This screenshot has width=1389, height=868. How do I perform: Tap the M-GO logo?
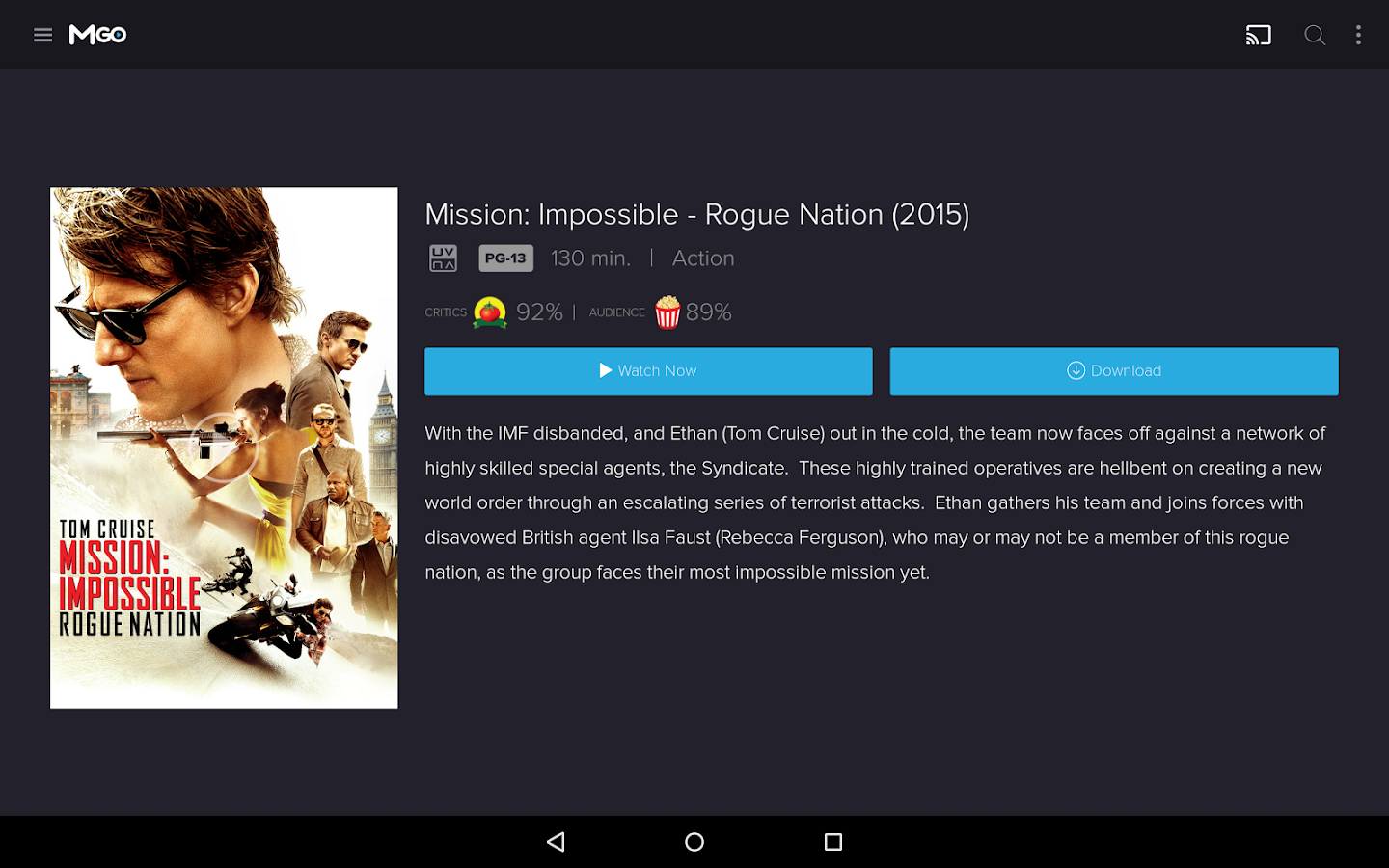[97, 35]
